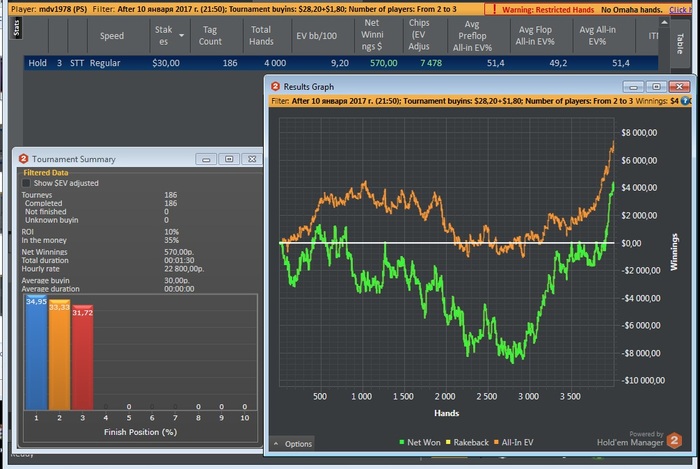The image size is (700, 469).
Task: Maximize the Tournament Summary window
Action: 229,159
